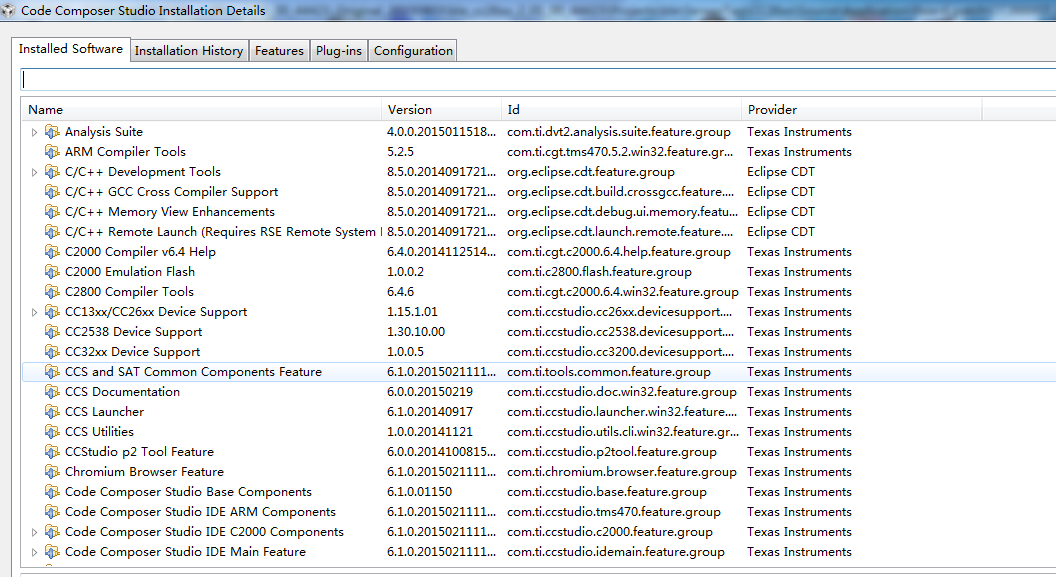Click the Analysis Suite feature icon
1056x577 pixels.
53,132
